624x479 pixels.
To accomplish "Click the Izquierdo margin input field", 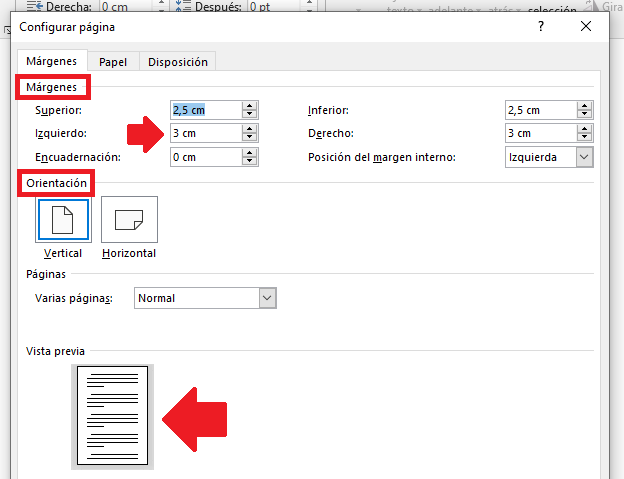I will pyautogui.click(x=206, y=133).
